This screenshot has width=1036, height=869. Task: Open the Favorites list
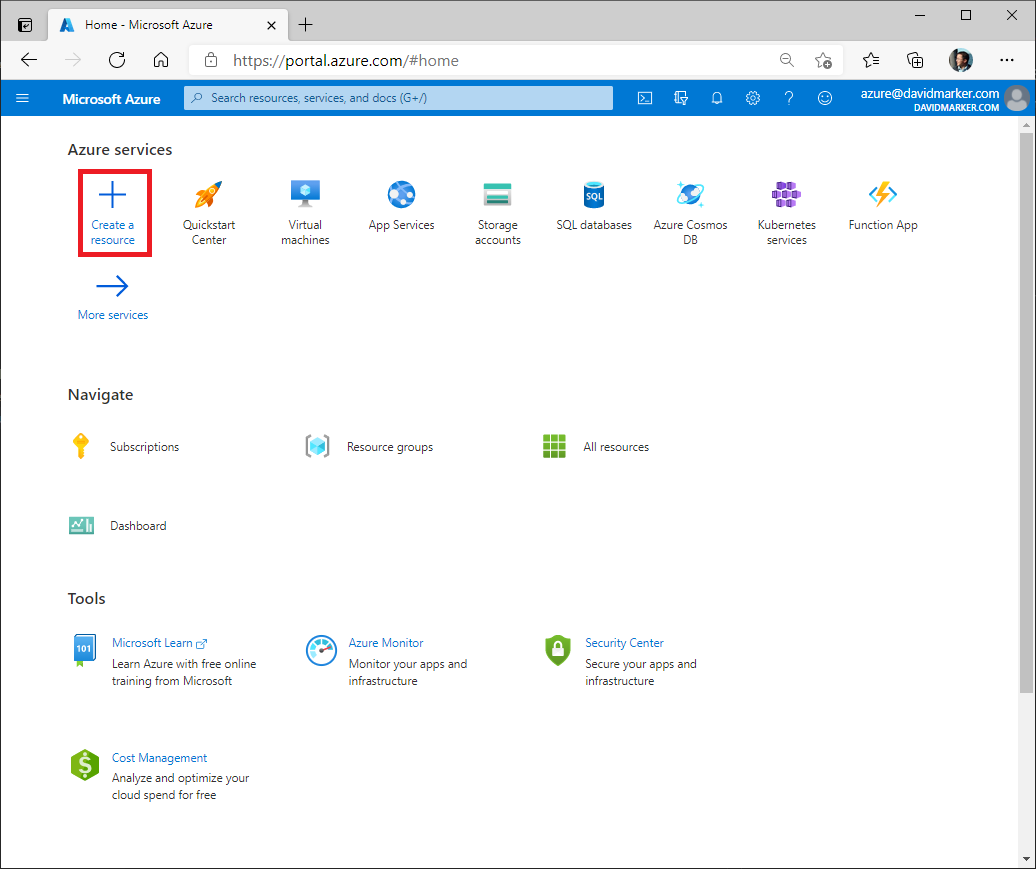(871, 60)
